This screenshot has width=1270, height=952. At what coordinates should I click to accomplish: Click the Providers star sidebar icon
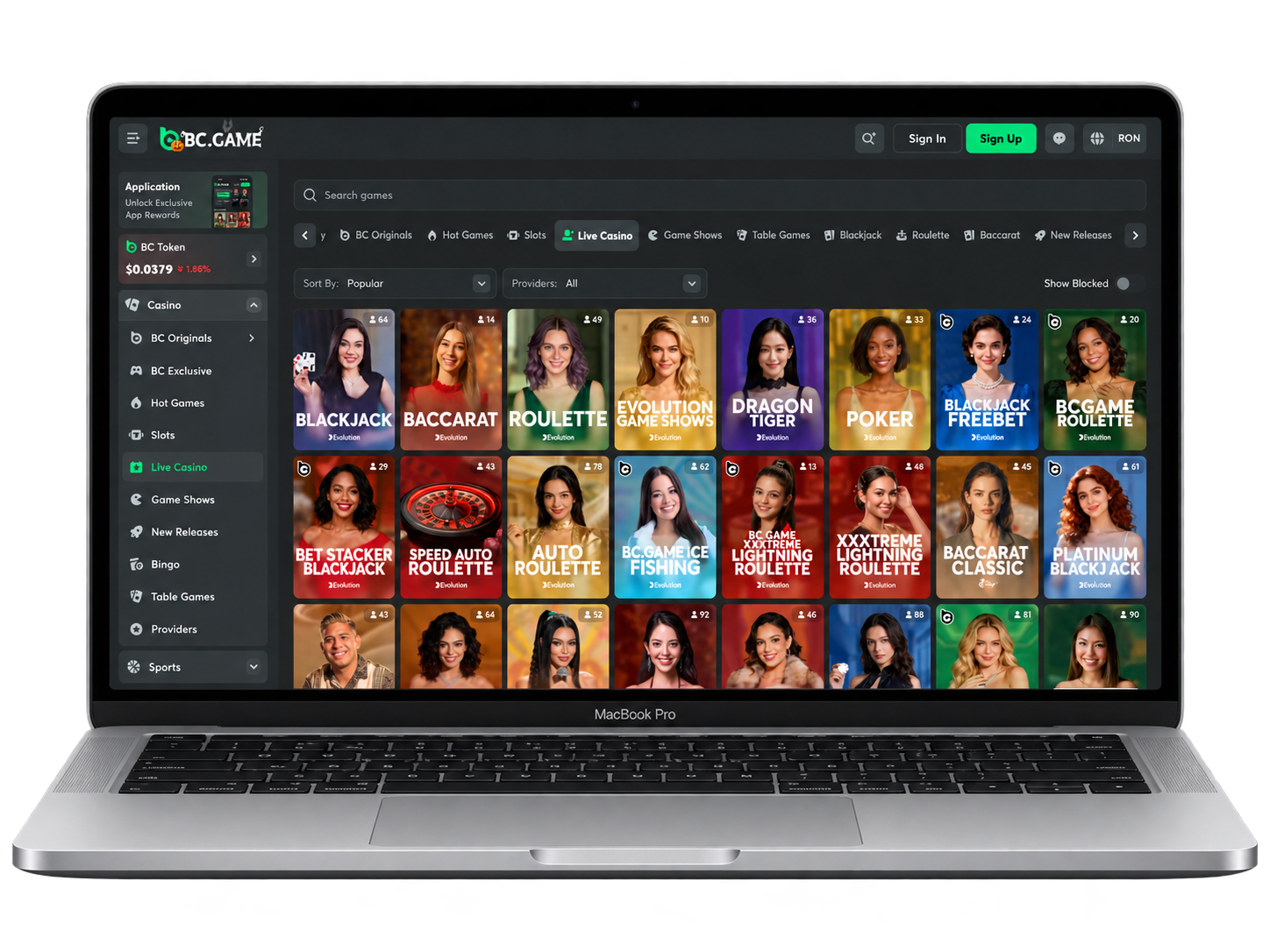[x=136, y=629]
